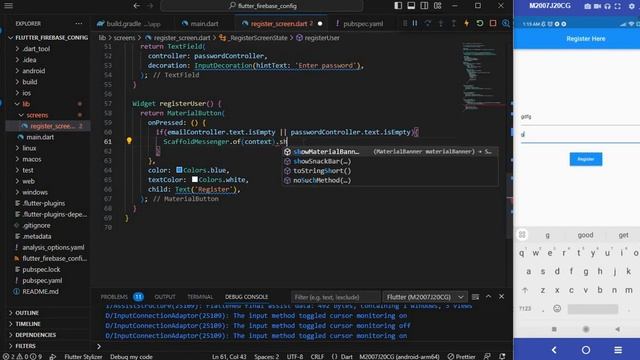This screenshot has width=640, height=360.
Task: Open customize layout icon
Action: [438, 6]
